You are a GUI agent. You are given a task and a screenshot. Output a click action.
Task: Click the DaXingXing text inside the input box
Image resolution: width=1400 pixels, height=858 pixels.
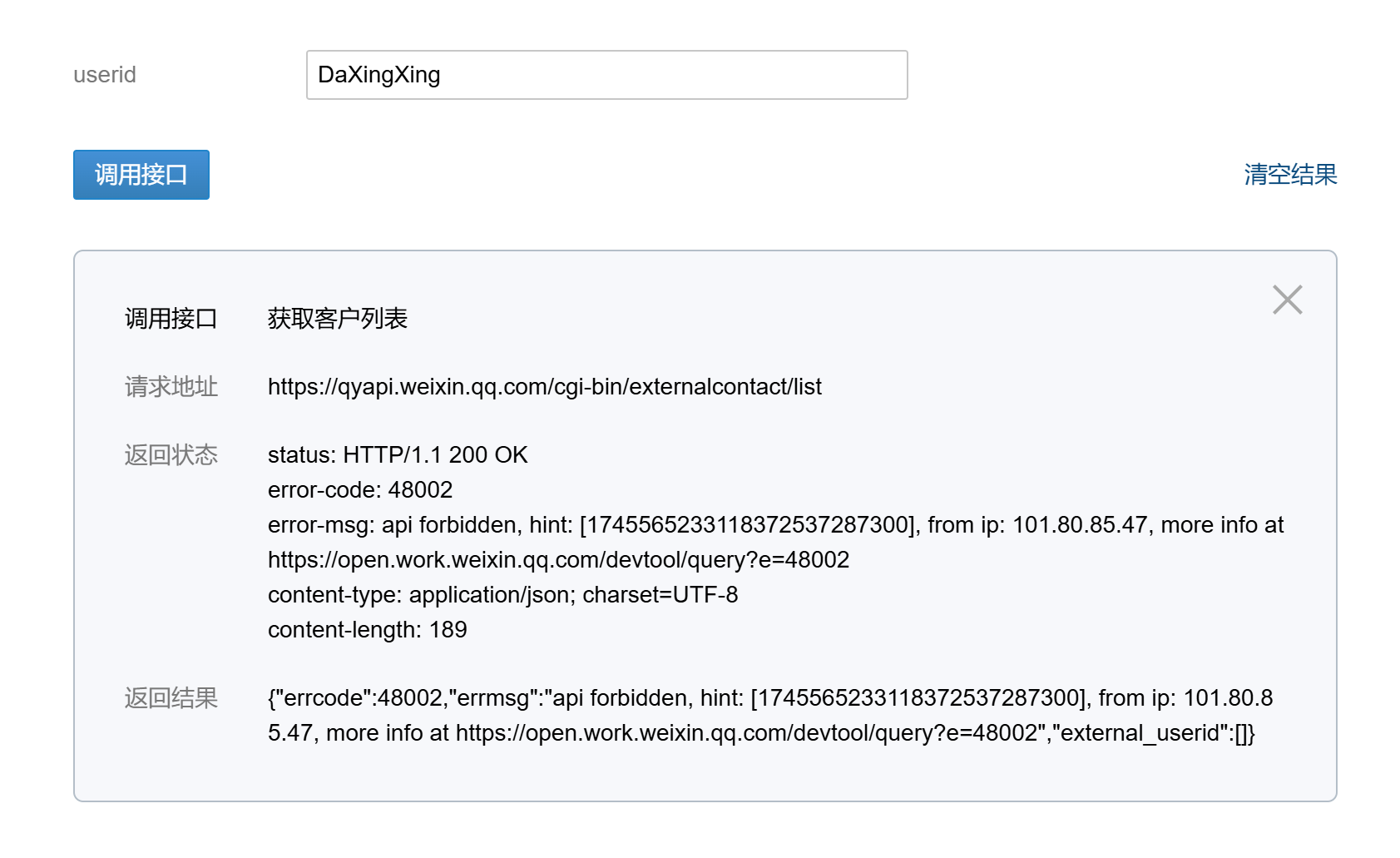click(x=378, y=75)
